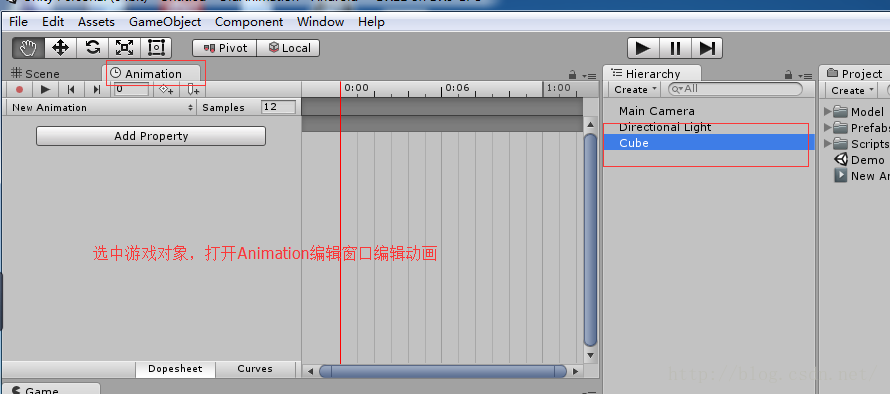The height and width of the screenshot is (394, 890).
Task: Step one frame forward
Action: [x=707, y=48]
